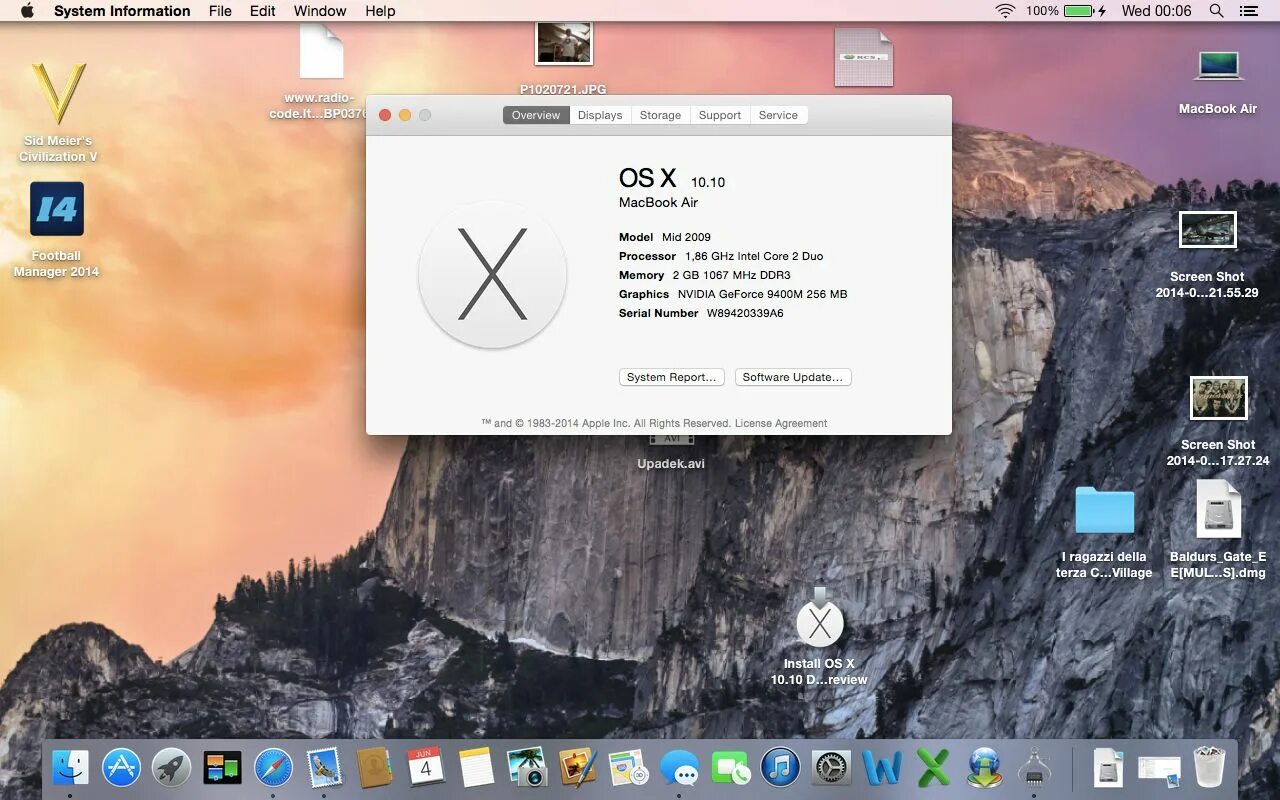
Task: Click the Processor 1,86 GHz Intel Core 2 Duo line
Action: [x=721, y=256]
